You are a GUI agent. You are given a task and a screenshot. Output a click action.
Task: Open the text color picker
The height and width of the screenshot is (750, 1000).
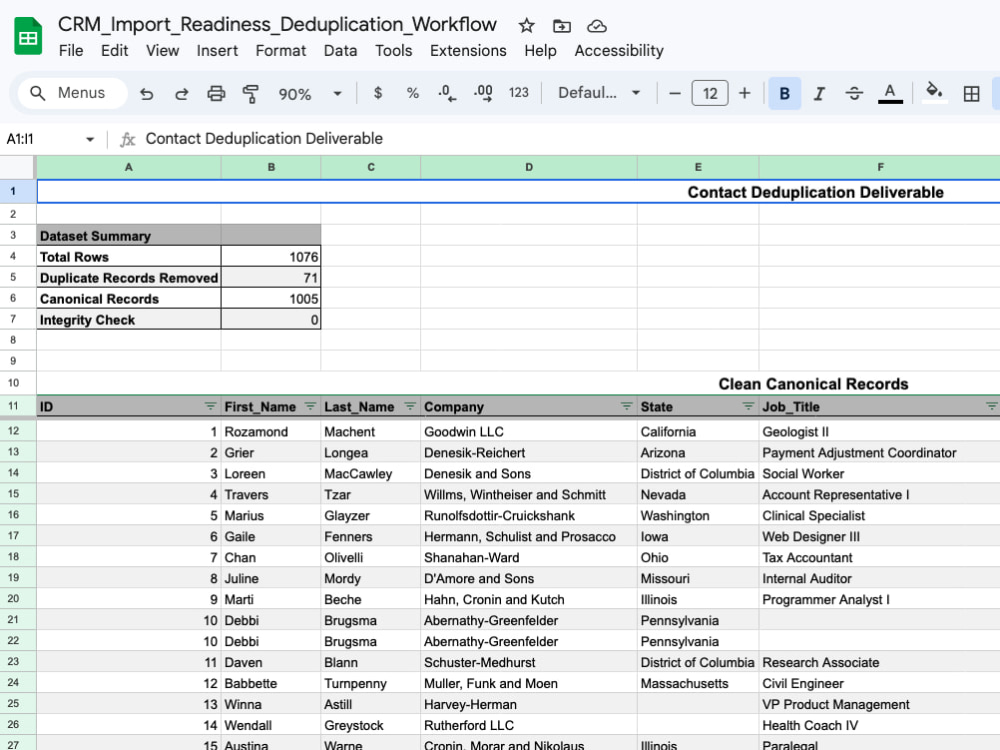(x=890, y=94)
